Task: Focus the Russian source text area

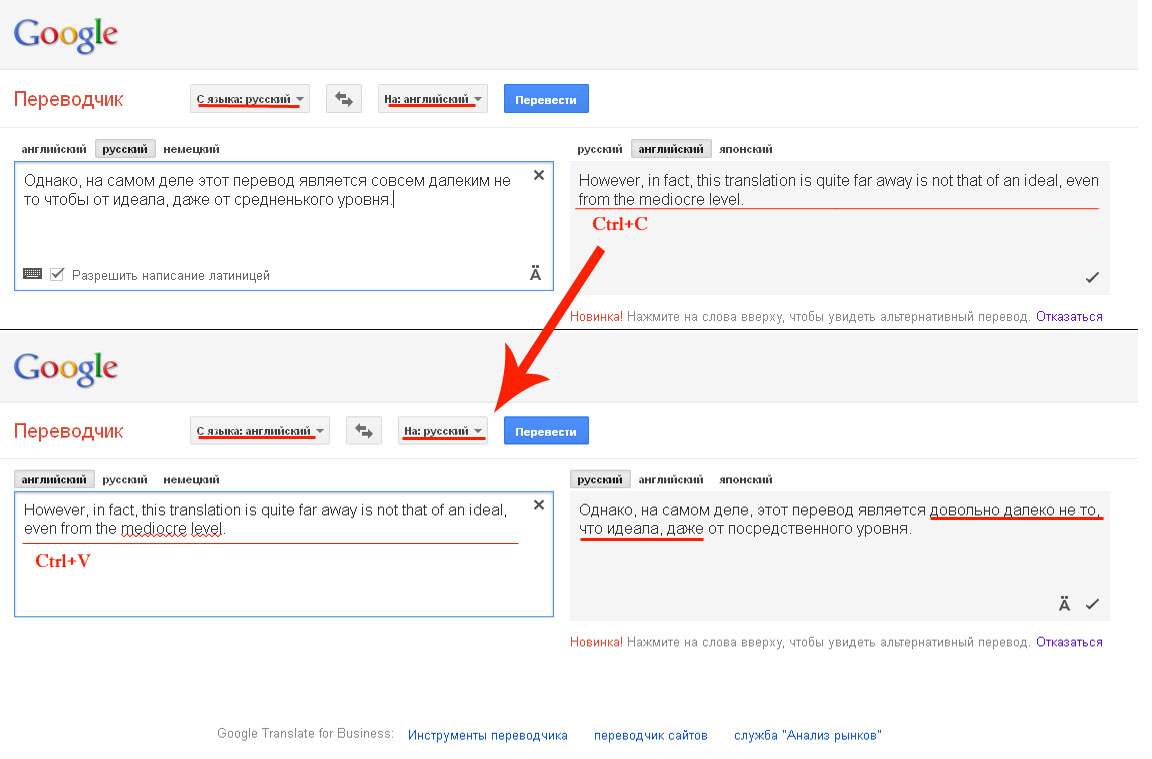Action: (x=284, y=226)
